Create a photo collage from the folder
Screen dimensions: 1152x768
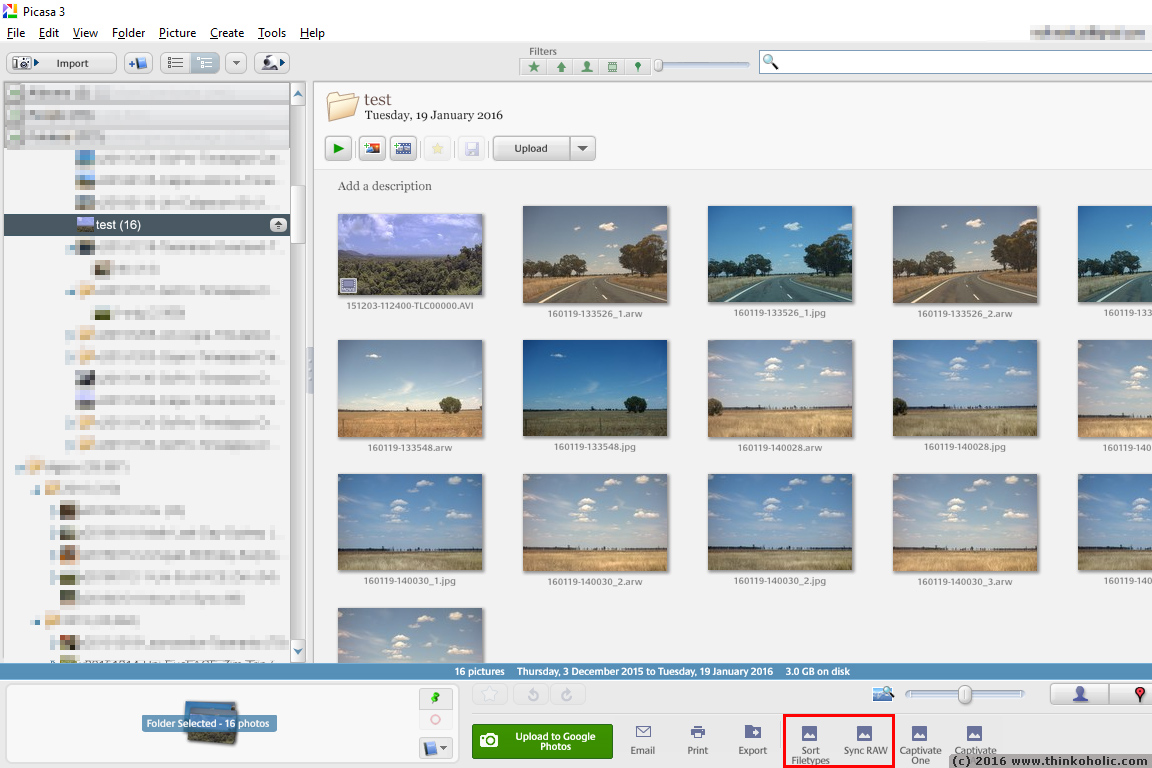[372, 148]
